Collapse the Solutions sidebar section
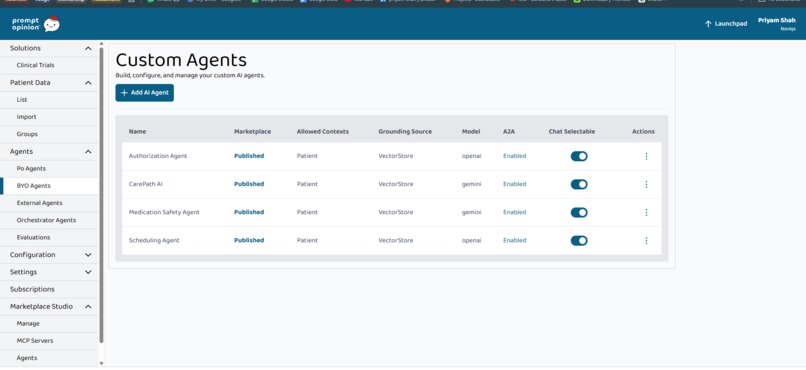The height and width of the screenshot is (370, 806). point(88,48)
